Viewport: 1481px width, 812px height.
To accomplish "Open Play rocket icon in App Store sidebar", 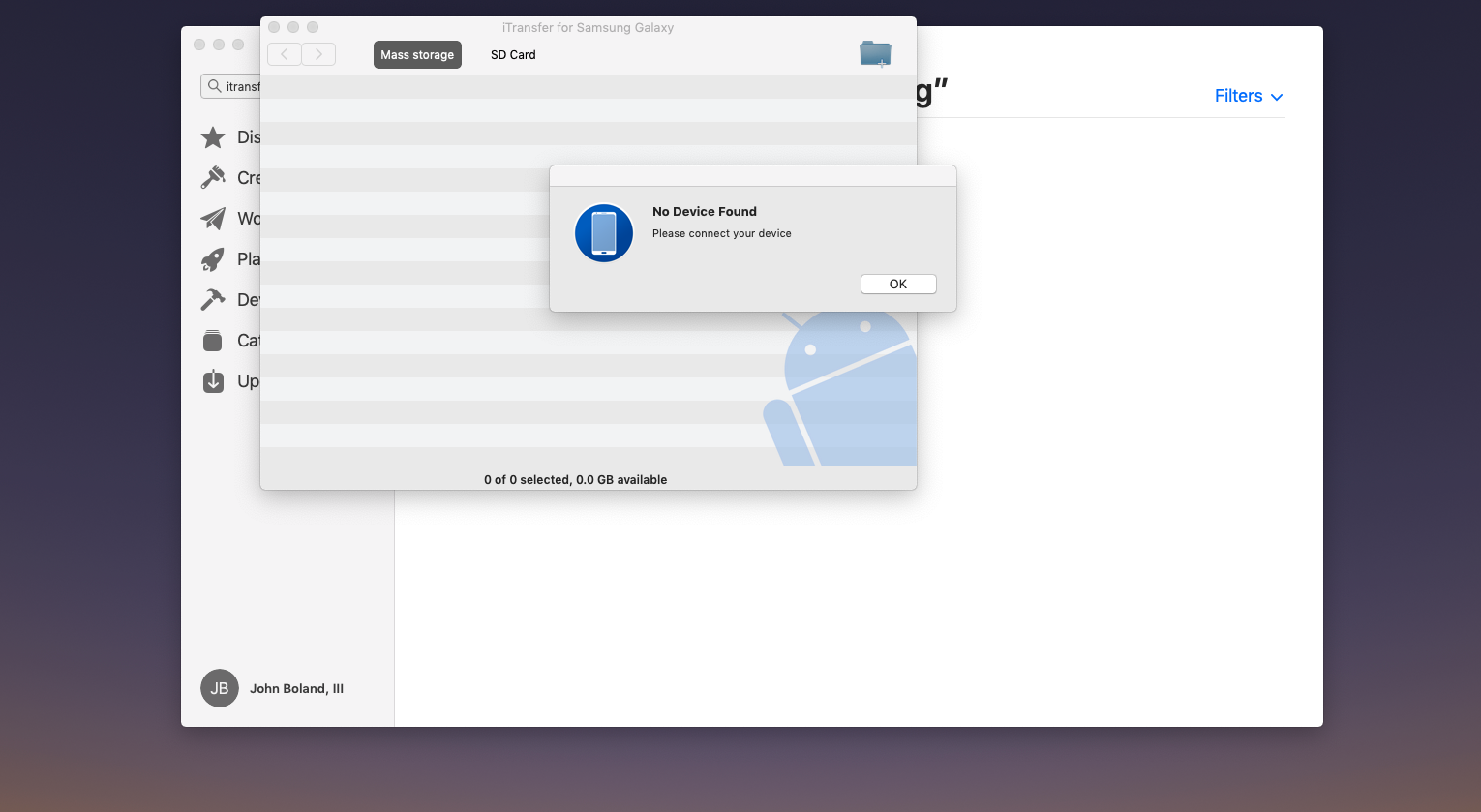I will pyautogui.click(x=213, y=259).
